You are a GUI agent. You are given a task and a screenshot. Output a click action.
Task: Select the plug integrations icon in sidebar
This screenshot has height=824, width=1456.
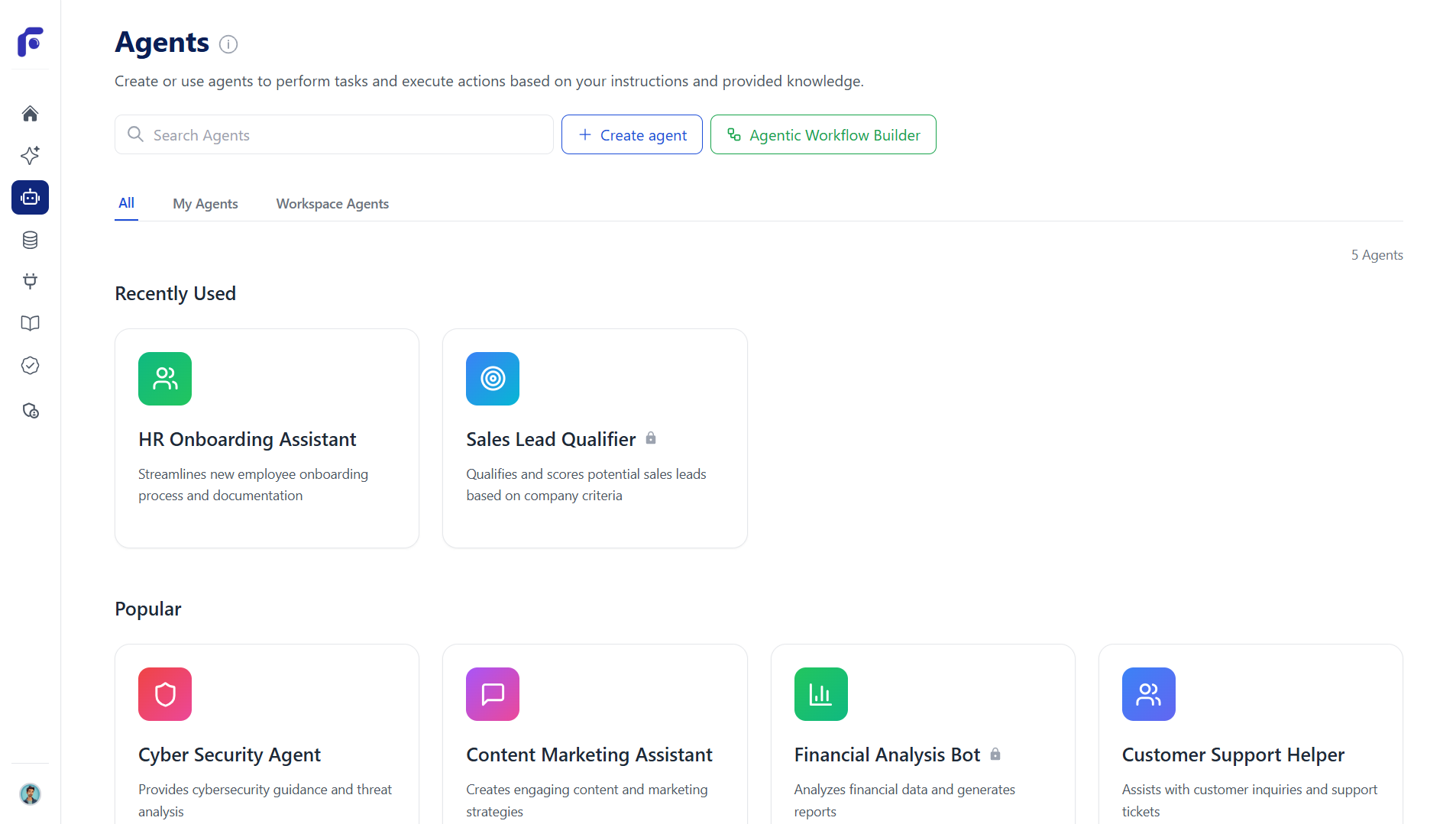(x=30, y=281)
